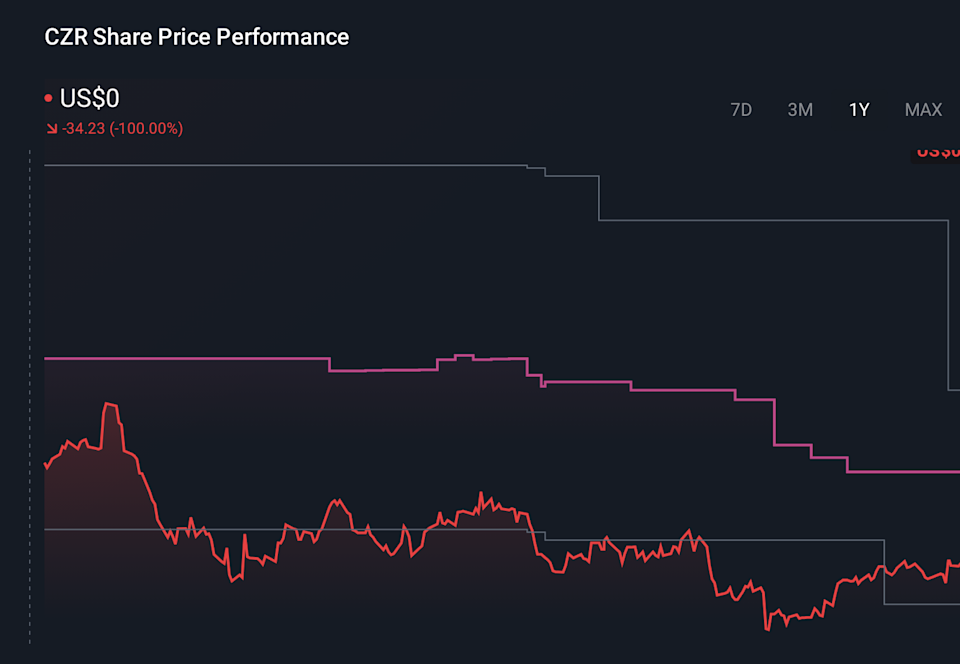The width and height of the screenshot is (960, 664).
Task: Click the left starting point of the red line
Action: click(x=46, y=467)
